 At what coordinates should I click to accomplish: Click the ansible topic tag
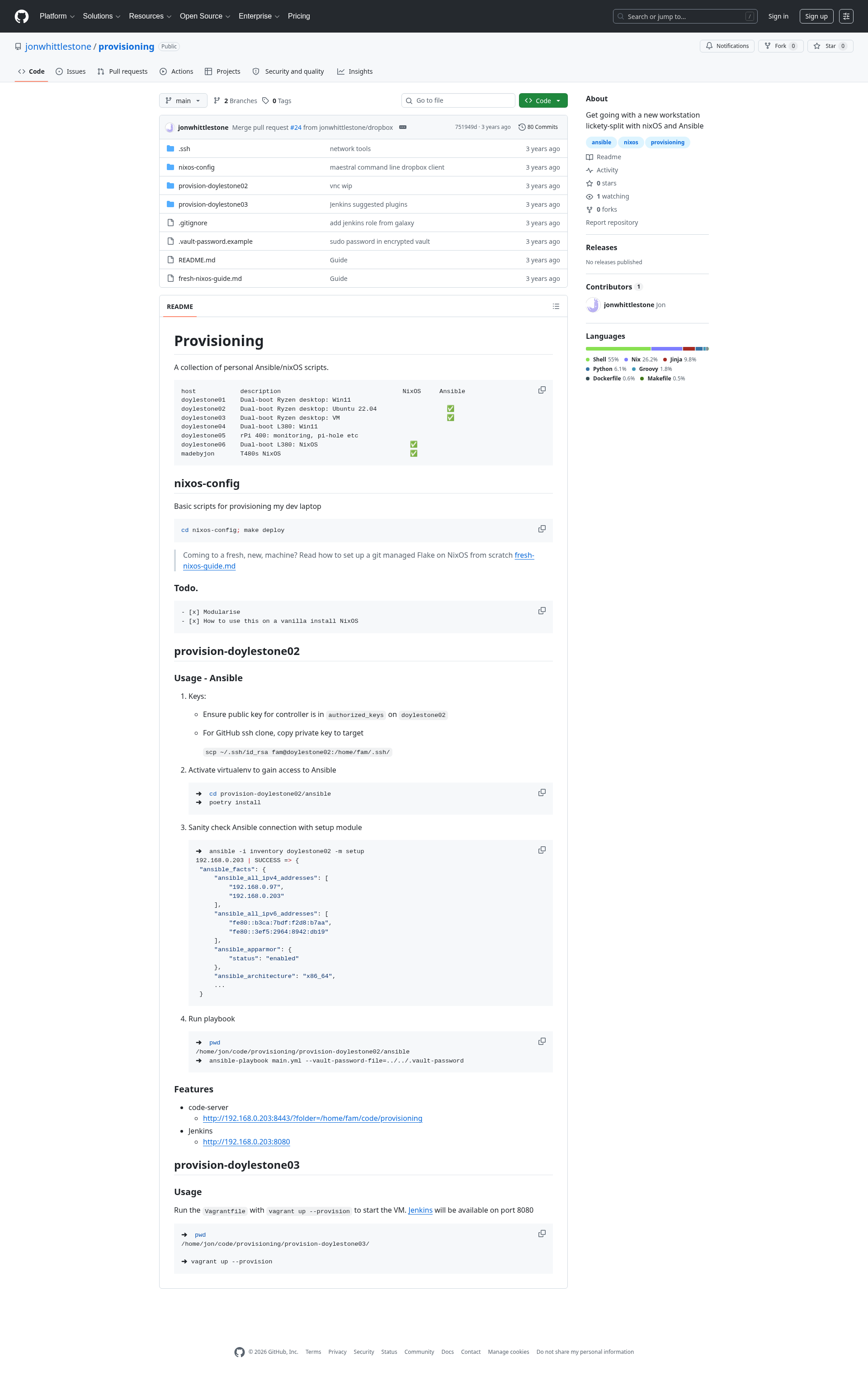(601, 142)
